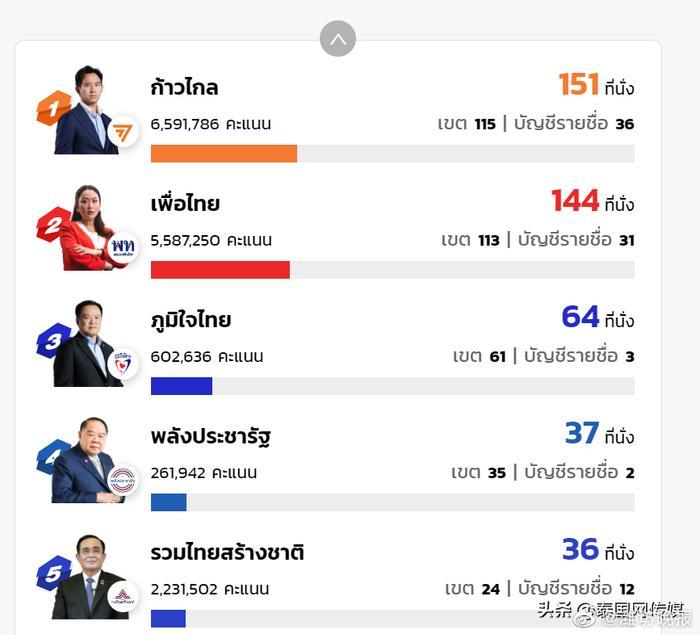
Task: Open the ก้าวไกล party name link
Action: pos(184,88)
